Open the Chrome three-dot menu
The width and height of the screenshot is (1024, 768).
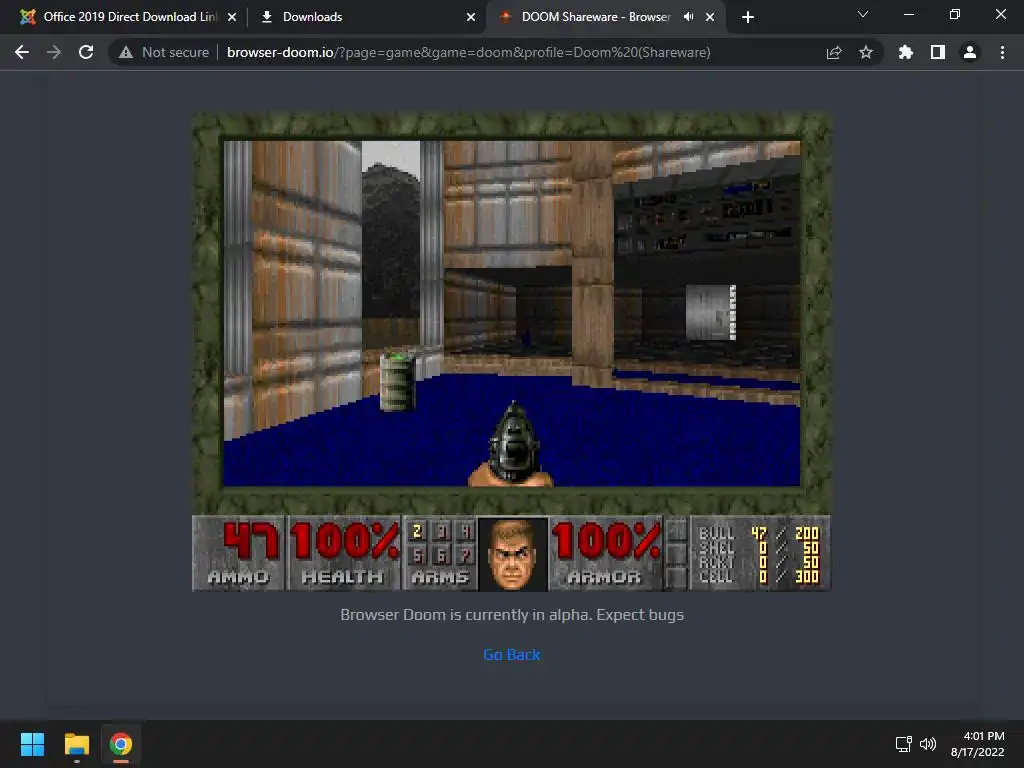pyautogui.click(x=1002, y=52)
